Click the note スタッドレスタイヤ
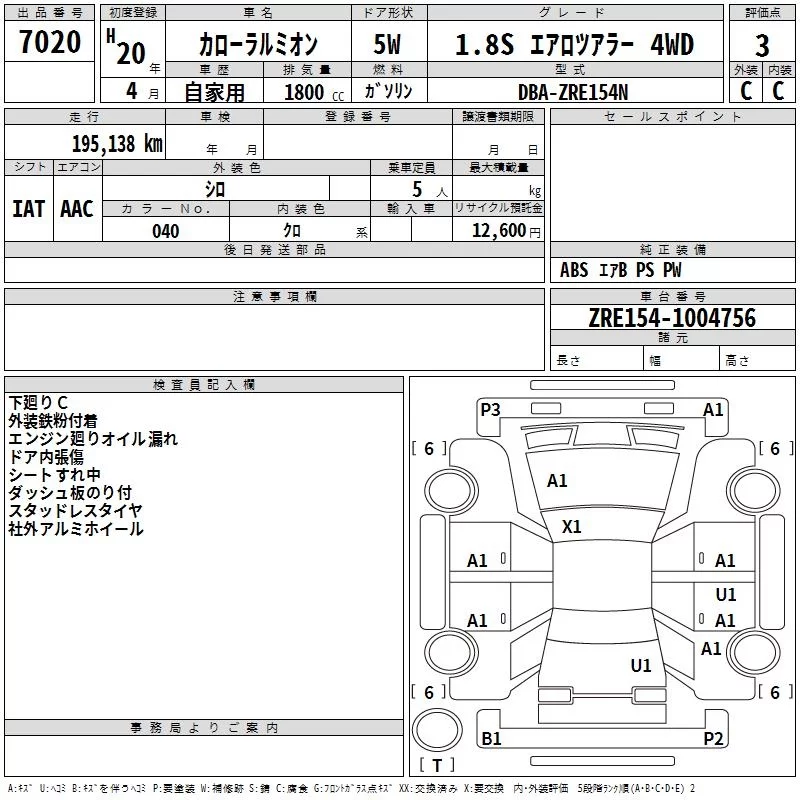The image size is (800, 800). click(x=76, y=510)
